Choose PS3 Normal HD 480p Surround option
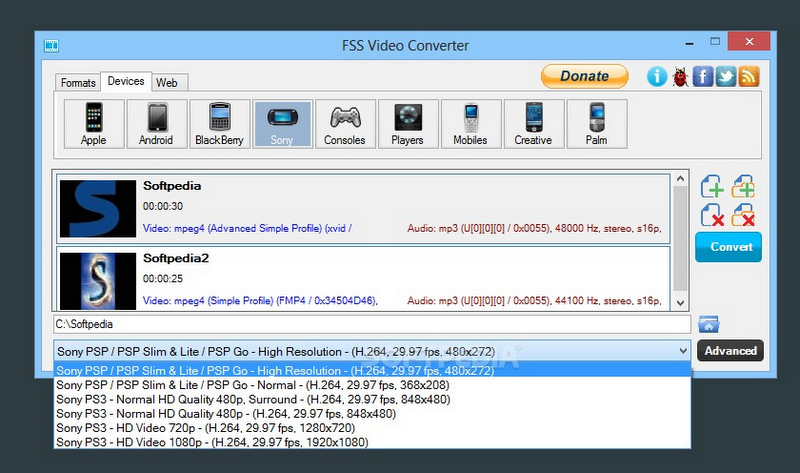Screen dimensions: 800x473 [x=372, y=399]
